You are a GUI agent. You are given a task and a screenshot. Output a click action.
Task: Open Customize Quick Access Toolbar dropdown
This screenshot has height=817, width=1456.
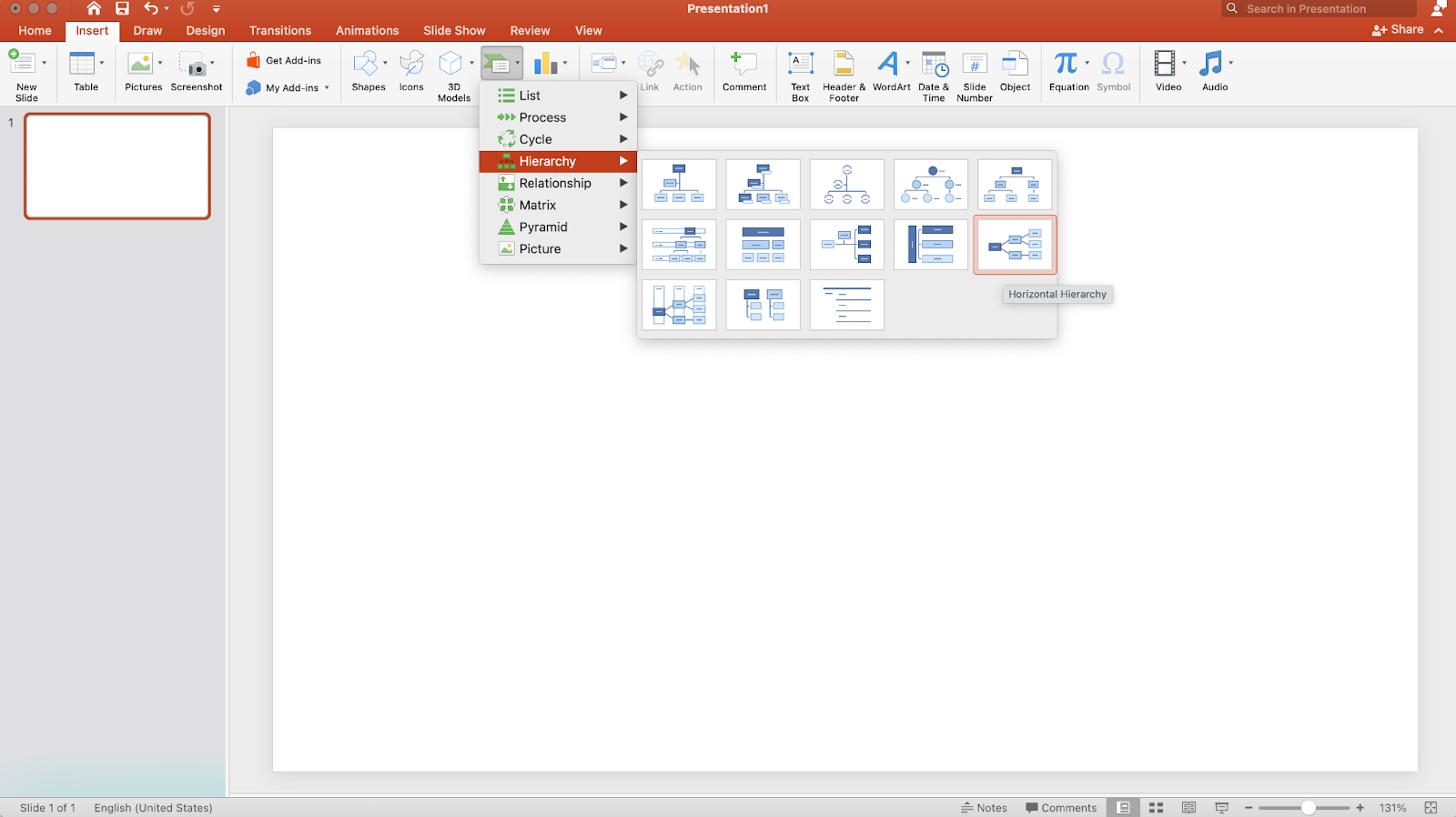point(217,9)
